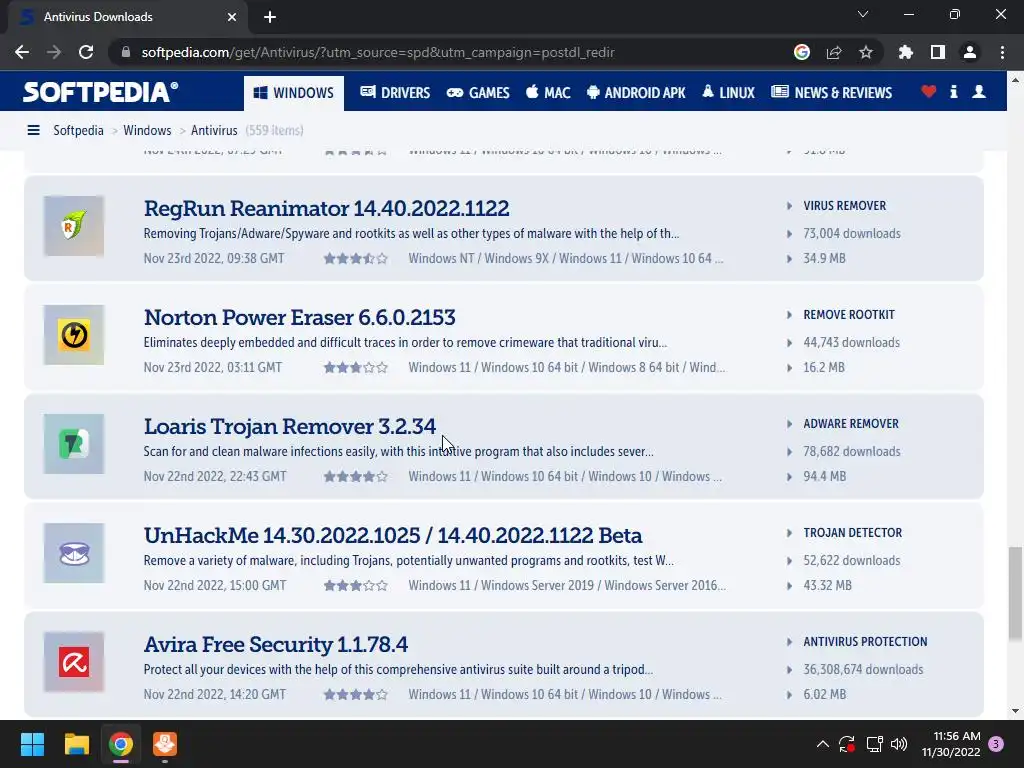Open News & Reviews section

pos(831,93)
